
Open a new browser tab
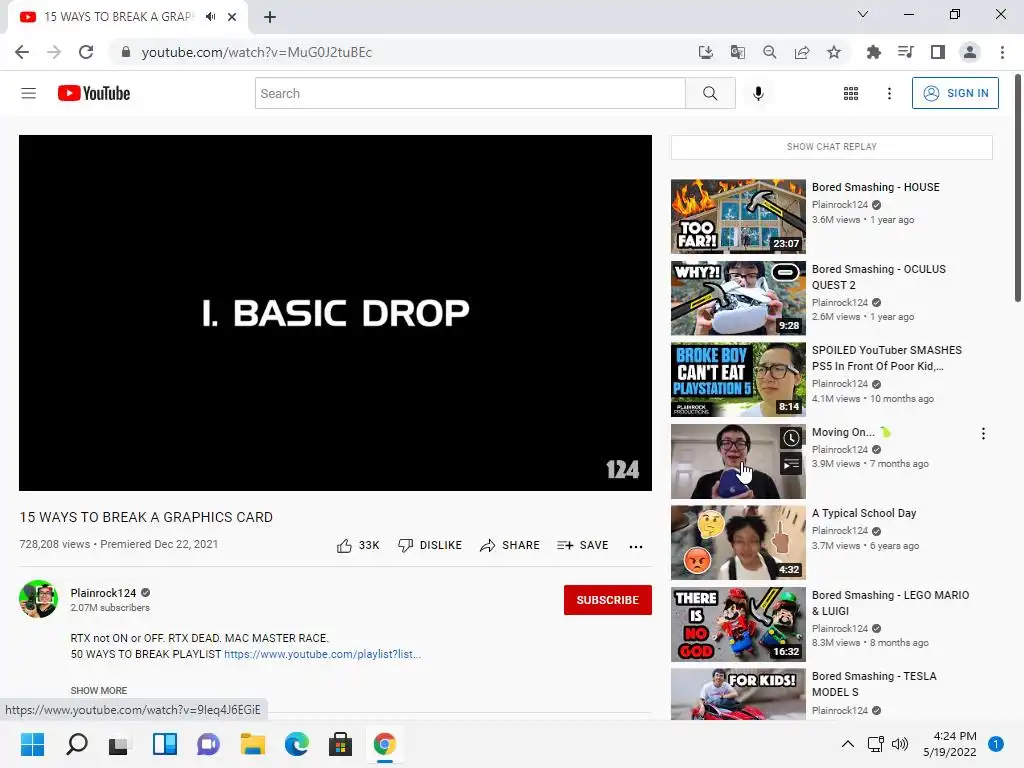point(270,17)
